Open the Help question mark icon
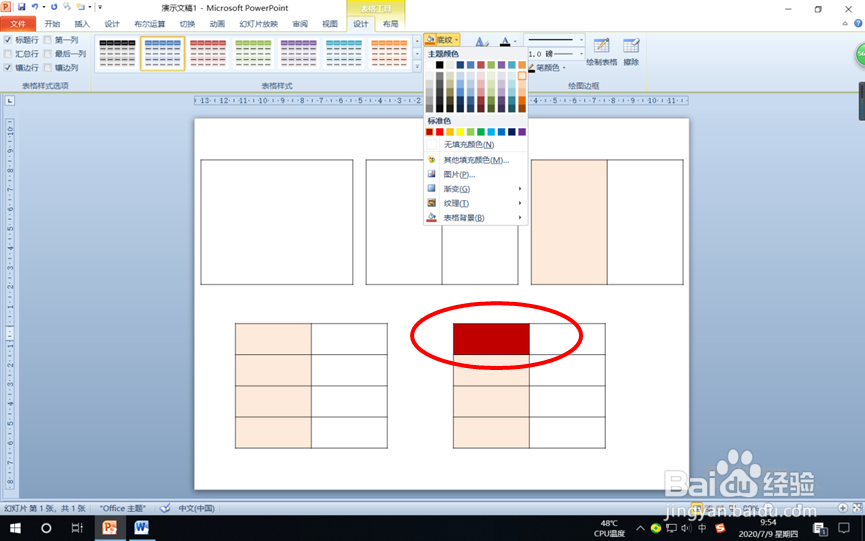The height and width of the screenshot is (541, 865). tap(858, 23)
